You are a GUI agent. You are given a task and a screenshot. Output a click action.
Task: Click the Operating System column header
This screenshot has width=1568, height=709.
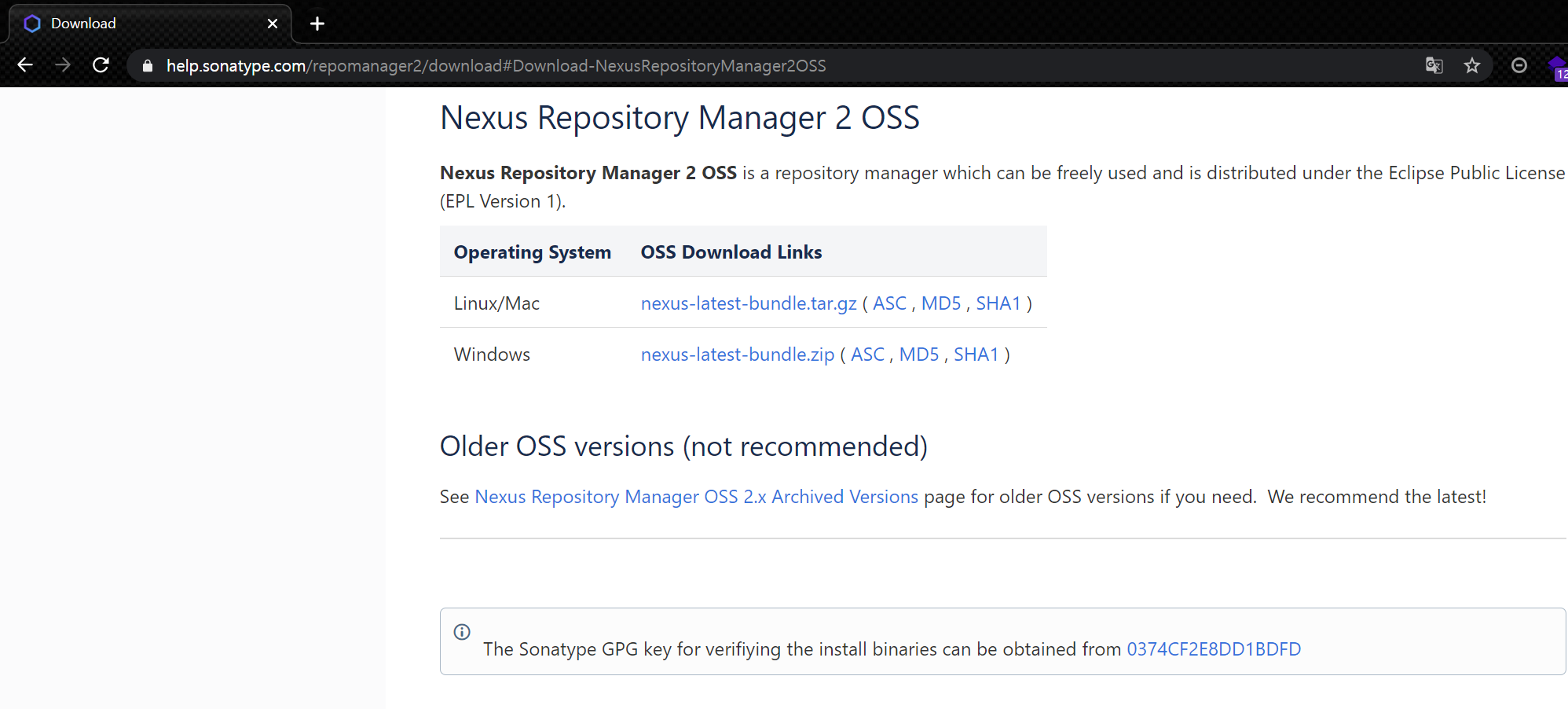coord(533,252)
